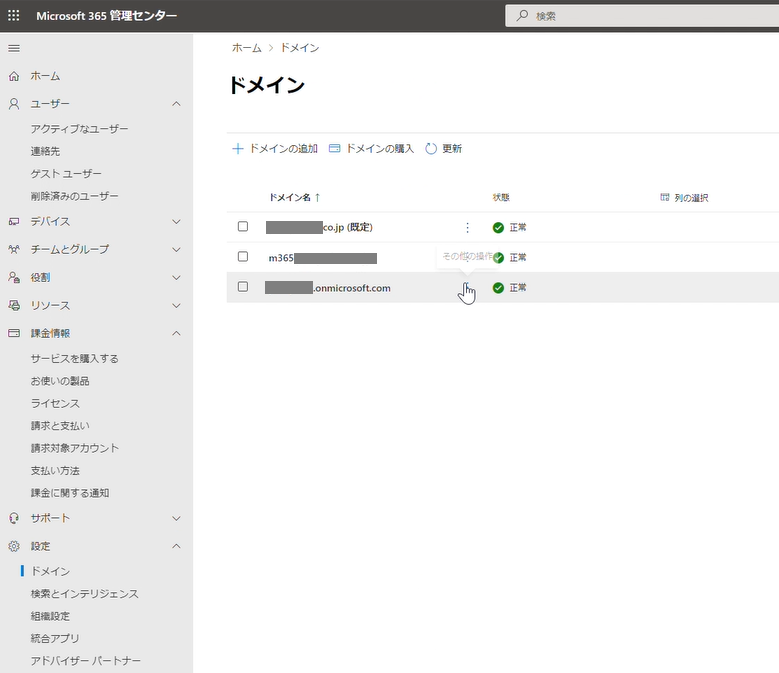The image size is (779, 673).
Task: Open the m365 domain link
Action: click(x=323, y=258)
